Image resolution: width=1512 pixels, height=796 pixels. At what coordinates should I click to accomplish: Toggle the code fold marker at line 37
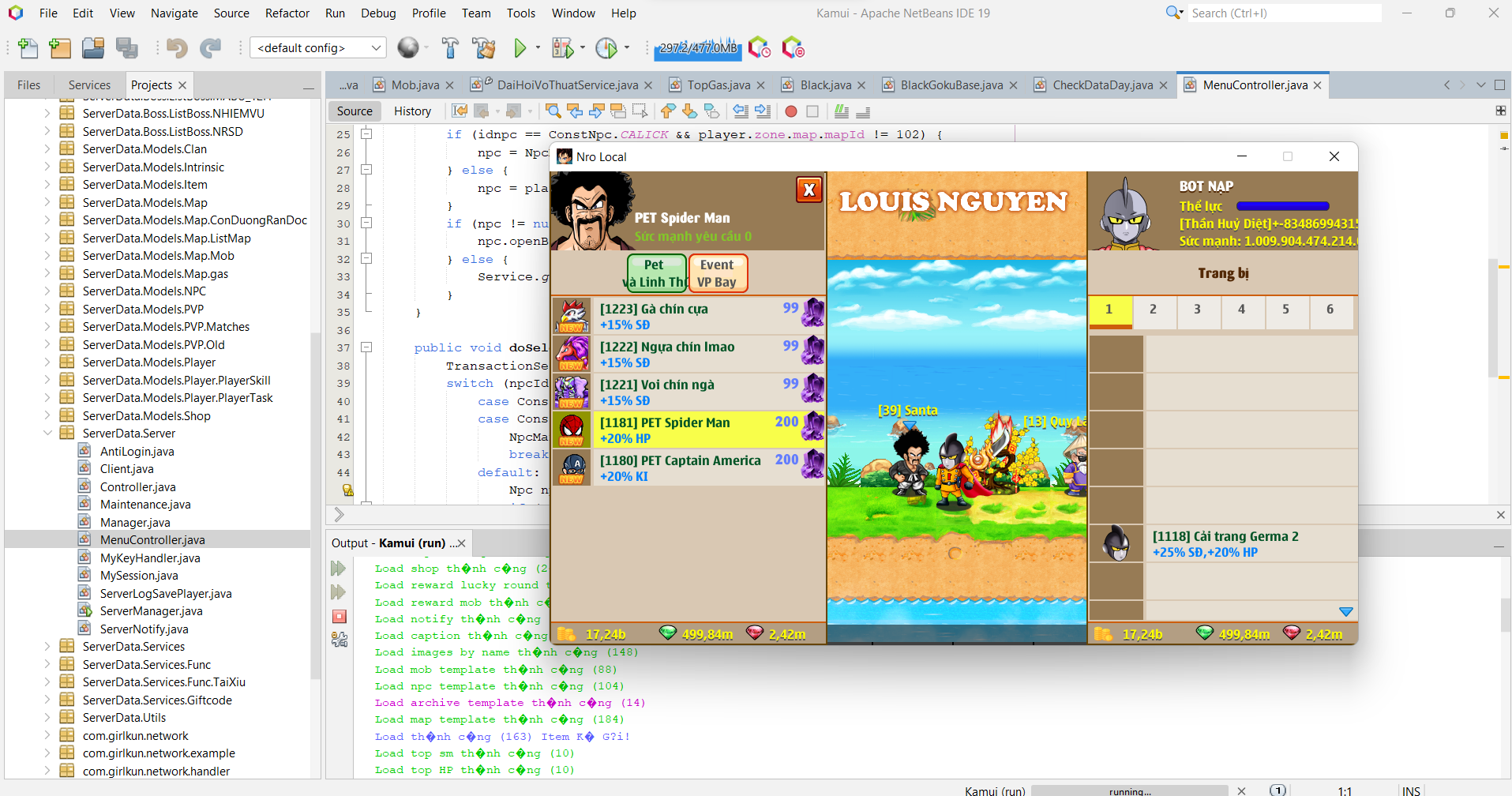pos(366,347)
